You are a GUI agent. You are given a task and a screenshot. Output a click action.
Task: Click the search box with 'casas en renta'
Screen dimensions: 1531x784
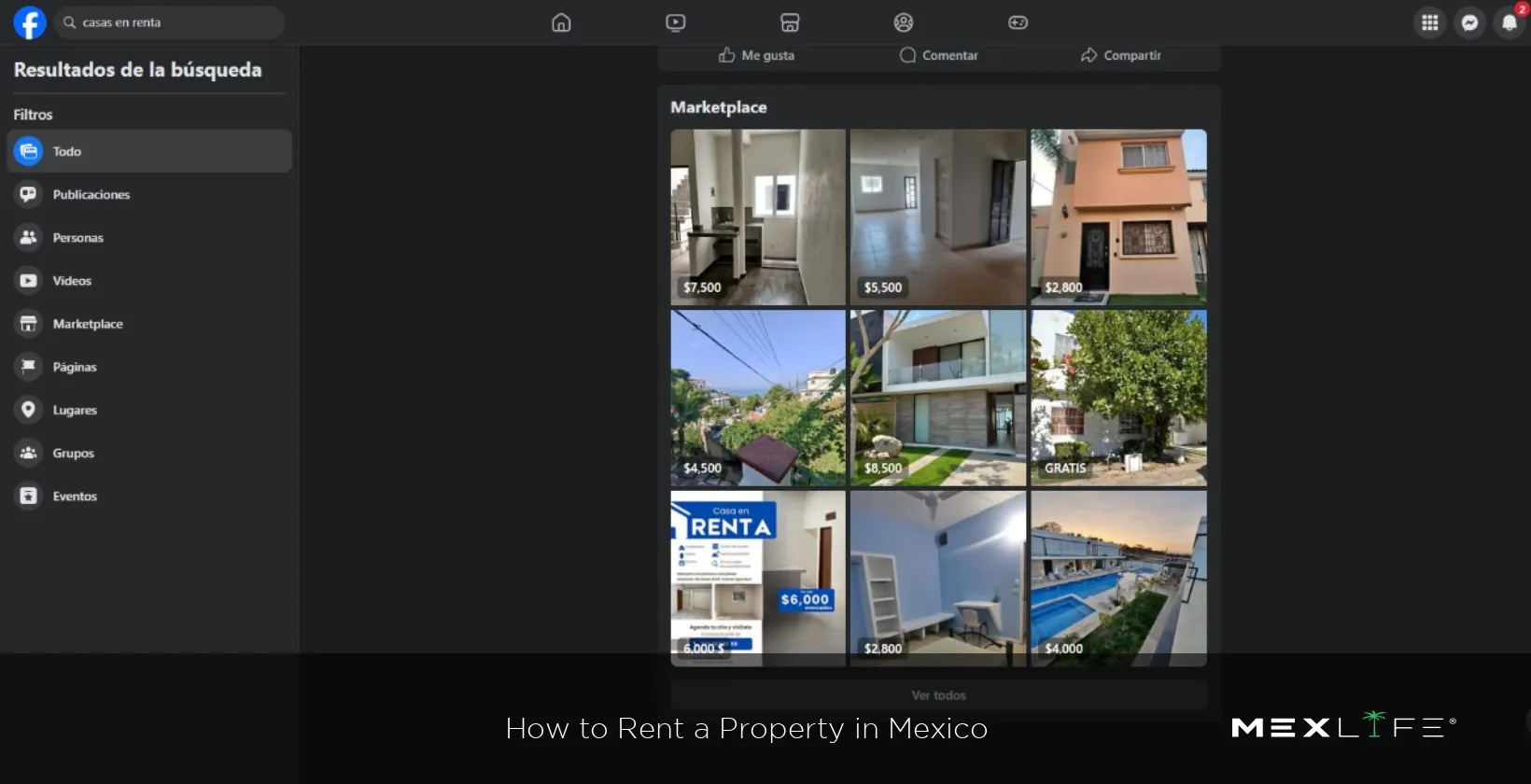tap(169, 22)
